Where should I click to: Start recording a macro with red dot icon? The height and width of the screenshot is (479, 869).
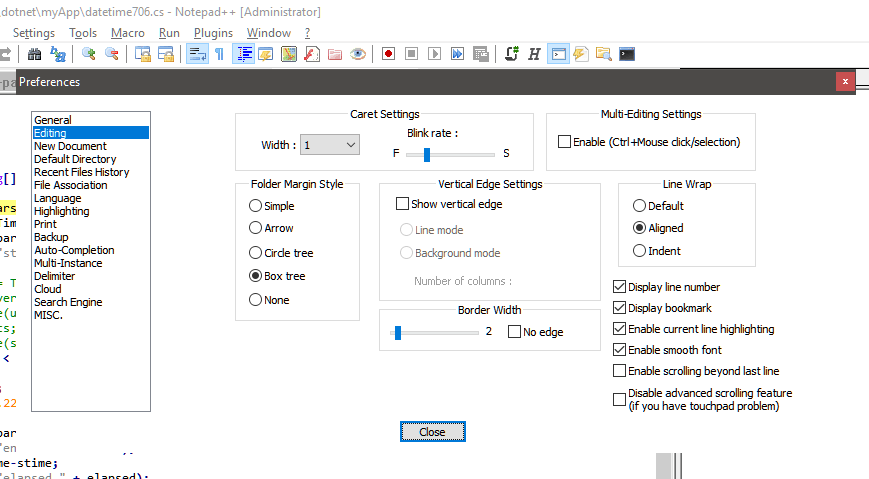[388, 54]
